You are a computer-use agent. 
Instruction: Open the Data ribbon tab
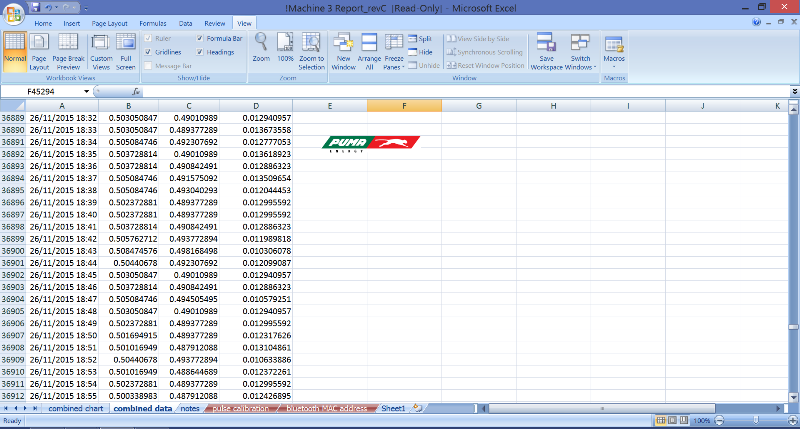185,23
